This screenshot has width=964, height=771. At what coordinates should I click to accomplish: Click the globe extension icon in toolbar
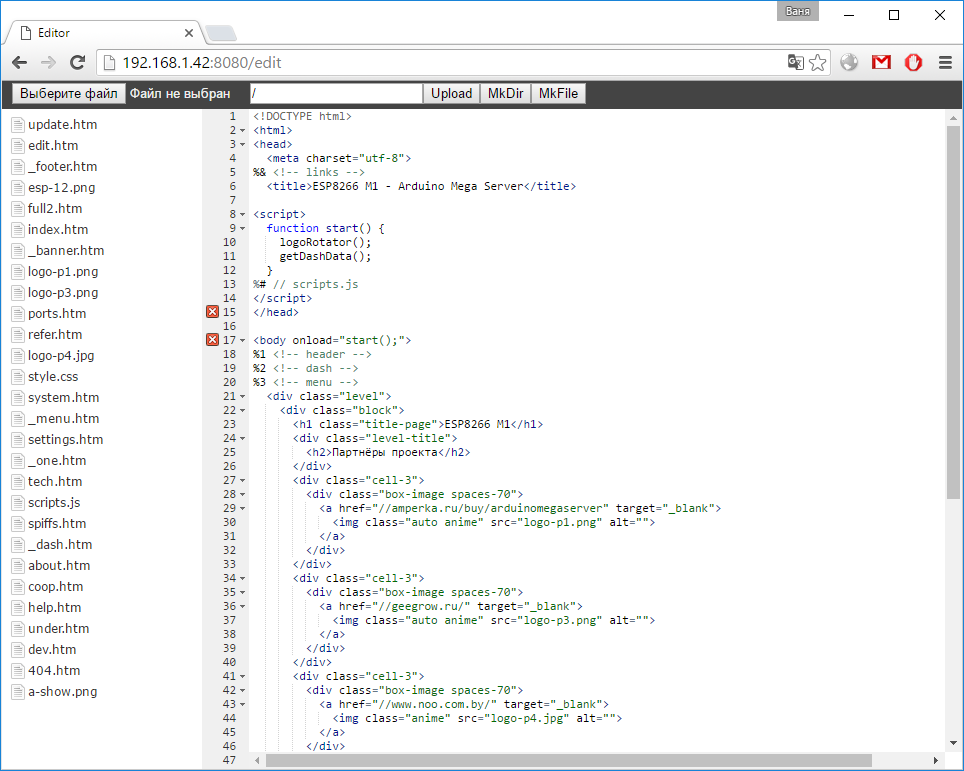tap(849, 63)
